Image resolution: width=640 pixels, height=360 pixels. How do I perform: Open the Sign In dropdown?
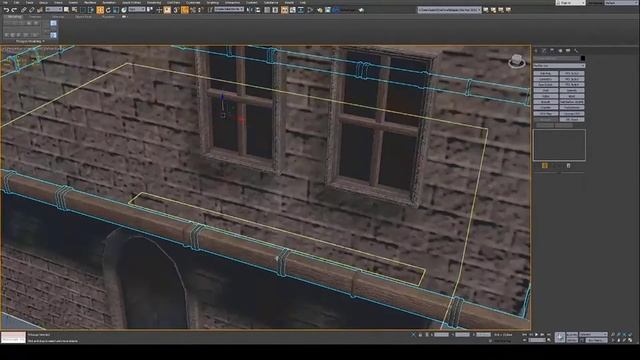click(570, 3)
